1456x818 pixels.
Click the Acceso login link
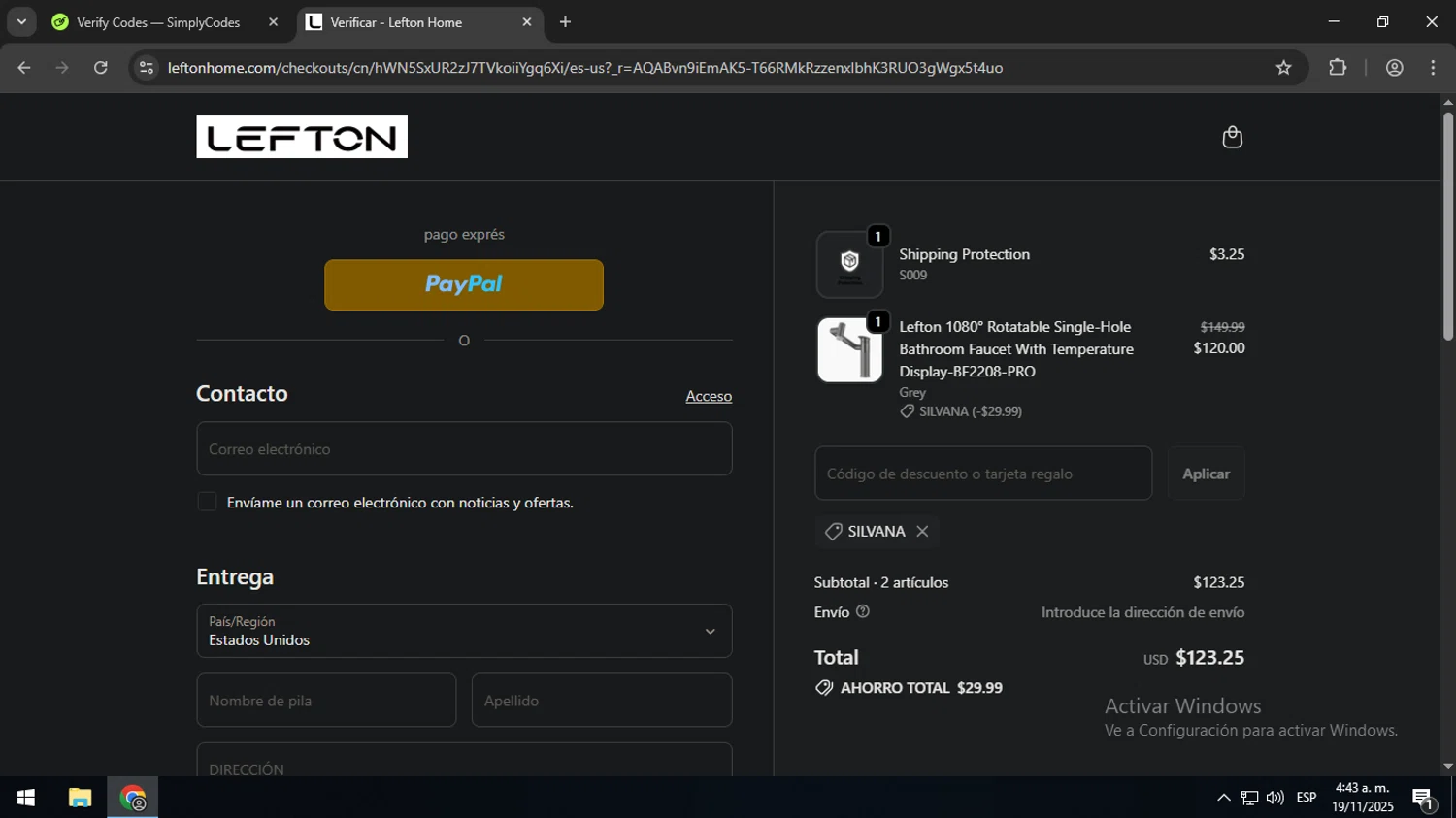tap(709, 396)
